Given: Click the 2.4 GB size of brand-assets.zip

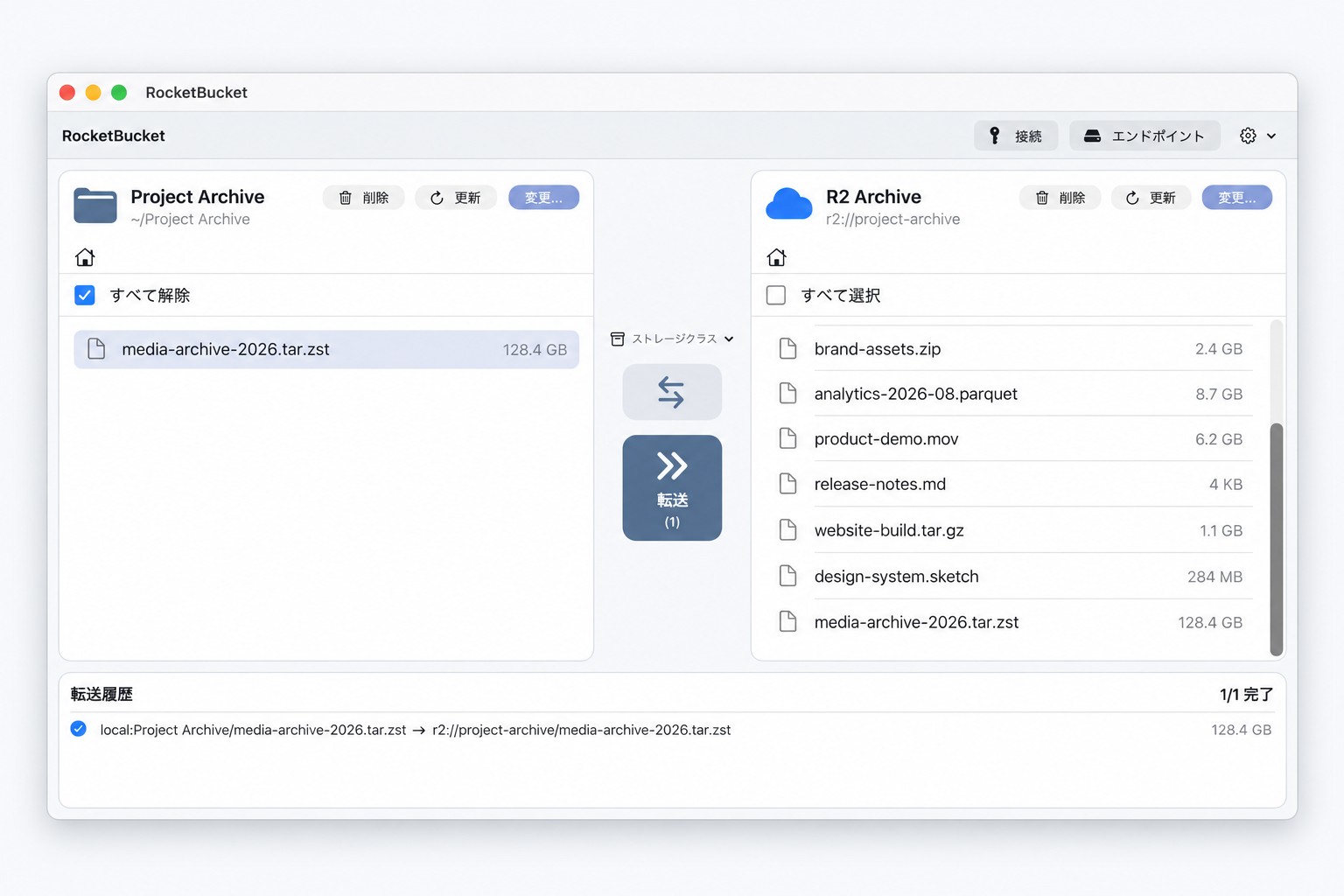Looking at the screenshot, I should (1219, 349).
